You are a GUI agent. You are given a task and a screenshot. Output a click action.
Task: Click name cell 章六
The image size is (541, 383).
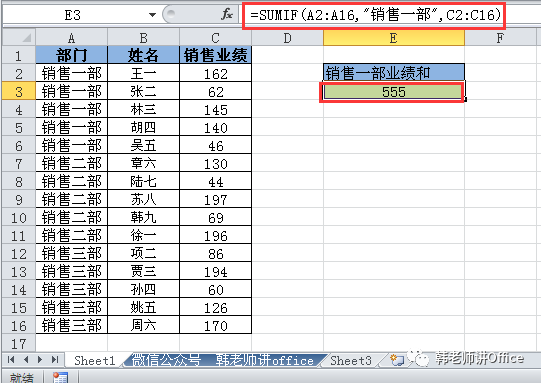(144, 163)
